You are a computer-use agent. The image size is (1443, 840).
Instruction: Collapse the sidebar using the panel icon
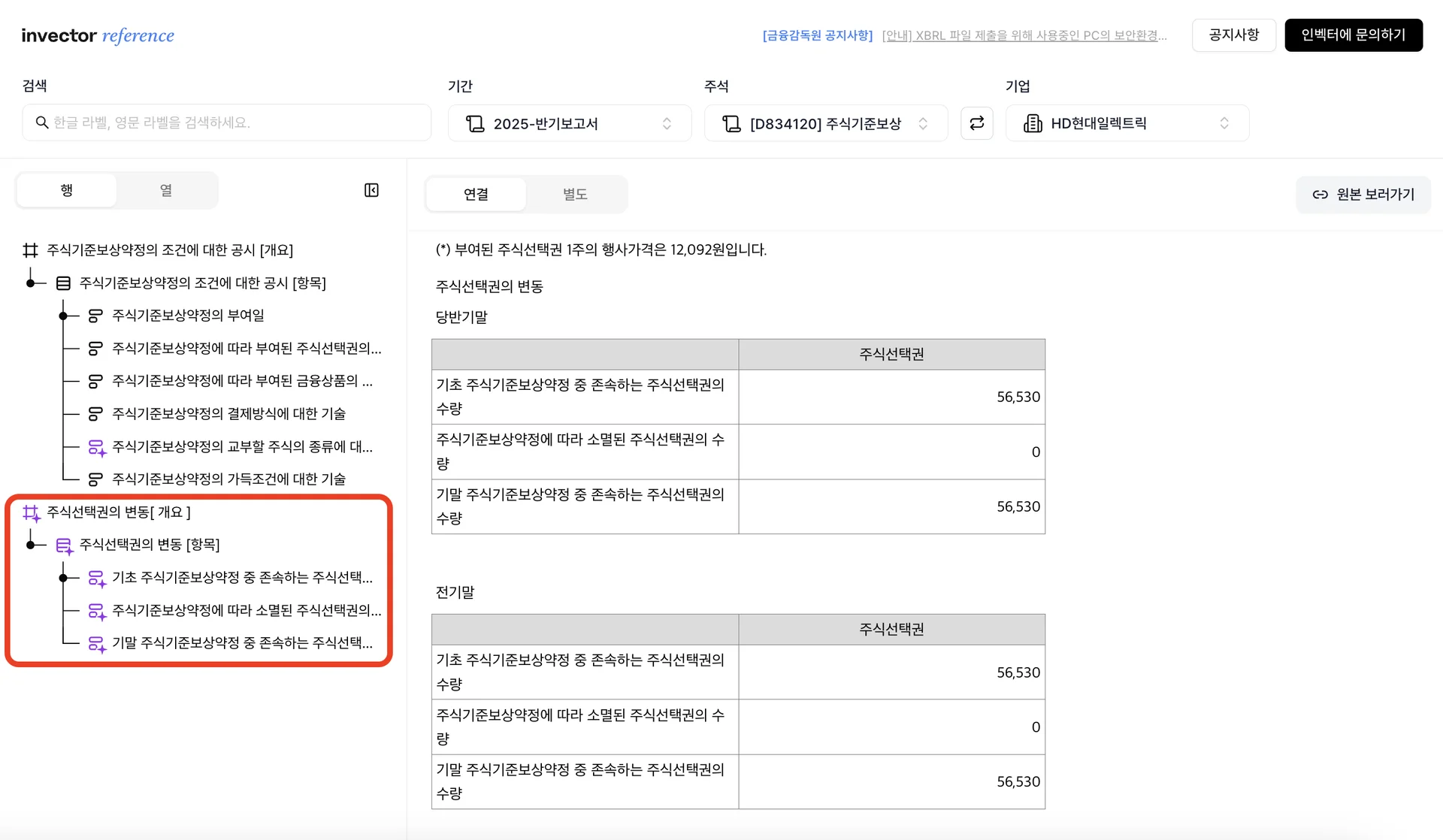[x=371, y=190]
